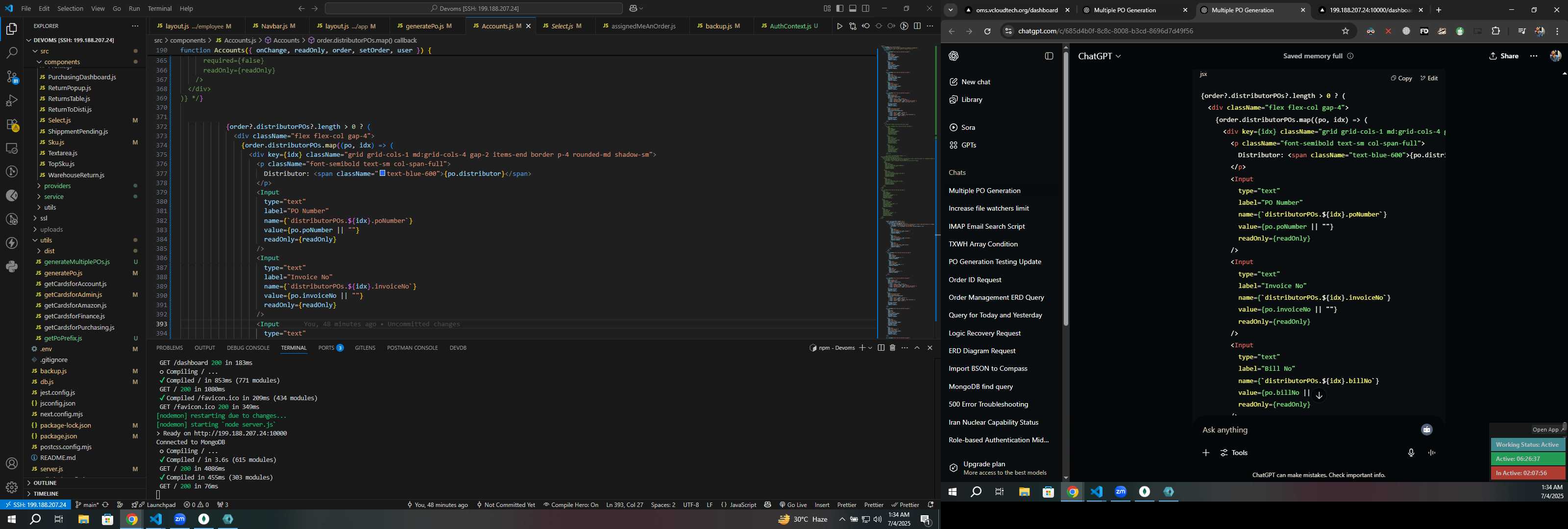Open Tools in ChatGPT composer

1234,453
